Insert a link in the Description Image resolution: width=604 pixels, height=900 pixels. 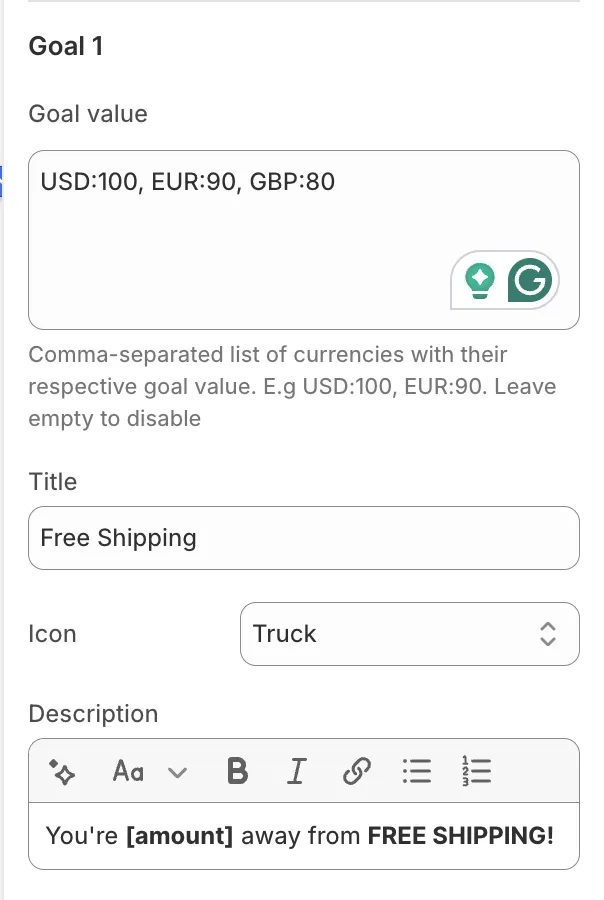pyautogui.click(x=356, y=771)
